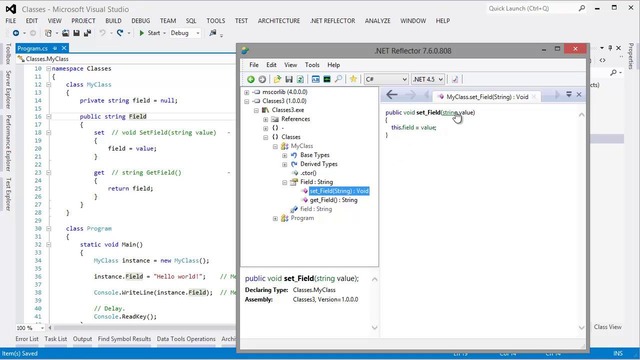Viewport: 640px width, 360px height.
Task: Open the ARCHITECTURE menu in Visual Studio
Action: [x=279, y=21]
